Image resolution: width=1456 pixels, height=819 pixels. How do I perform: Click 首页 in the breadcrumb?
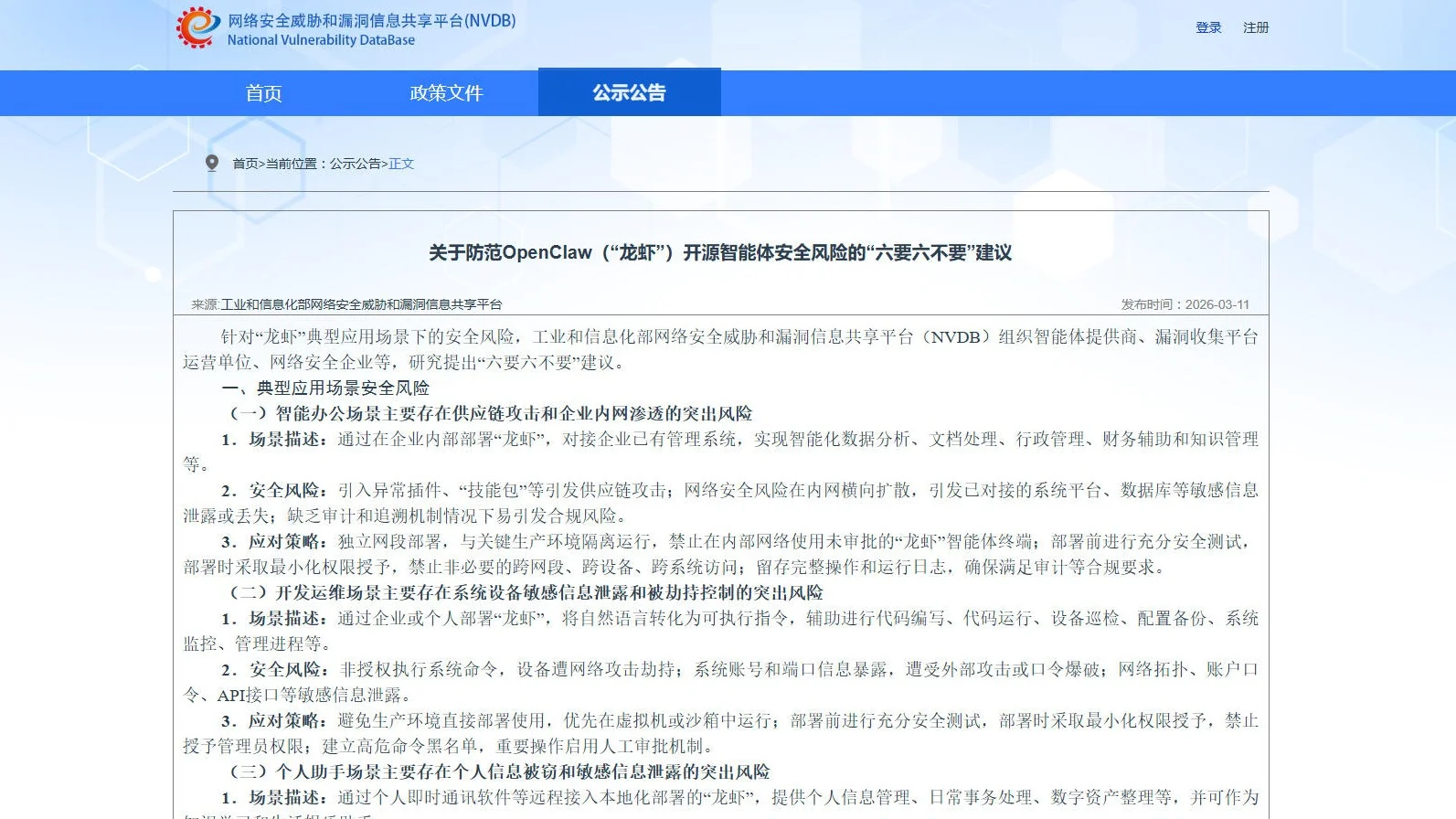[245, 164]
